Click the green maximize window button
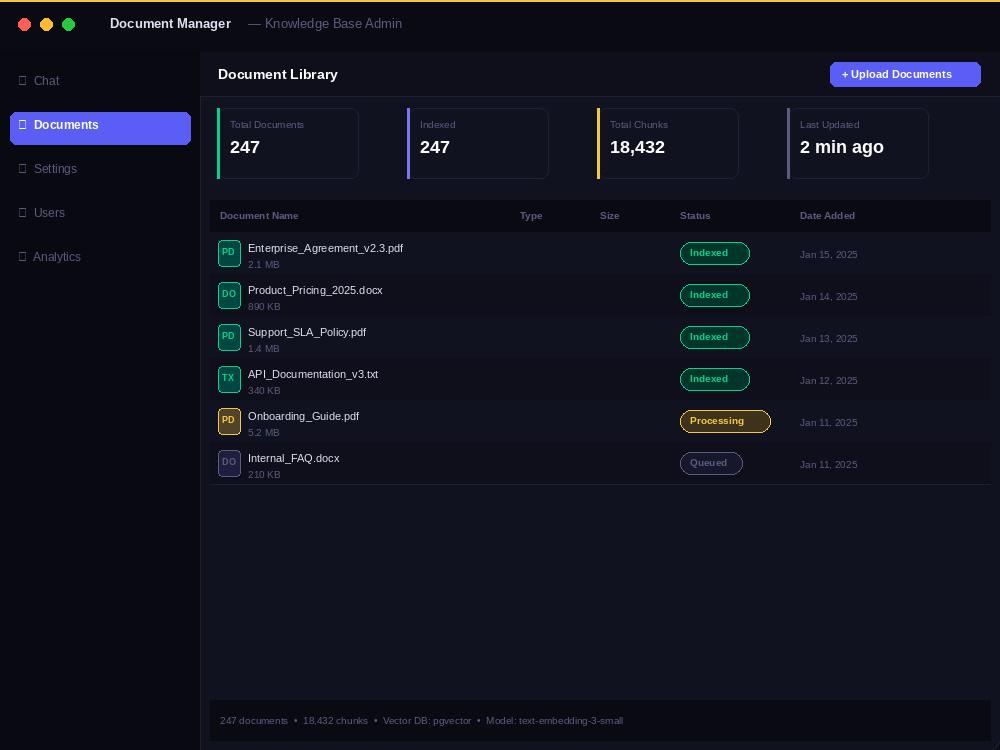Image resolution: width=1000 pixels, height=750 pixels. [68, 24]
